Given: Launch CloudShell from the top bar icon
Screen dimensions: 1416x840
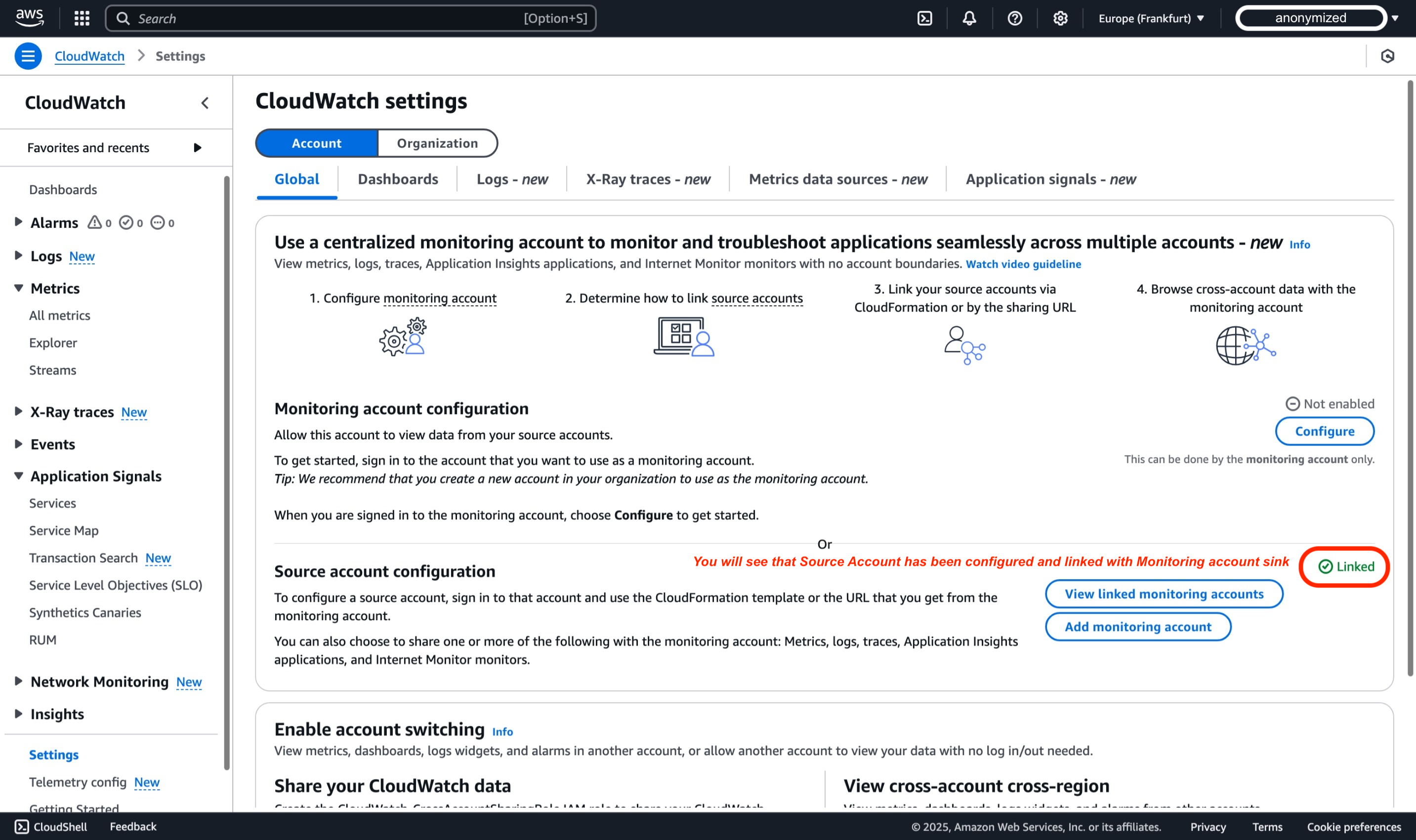Looking at the screenshot, I should 925,18.
